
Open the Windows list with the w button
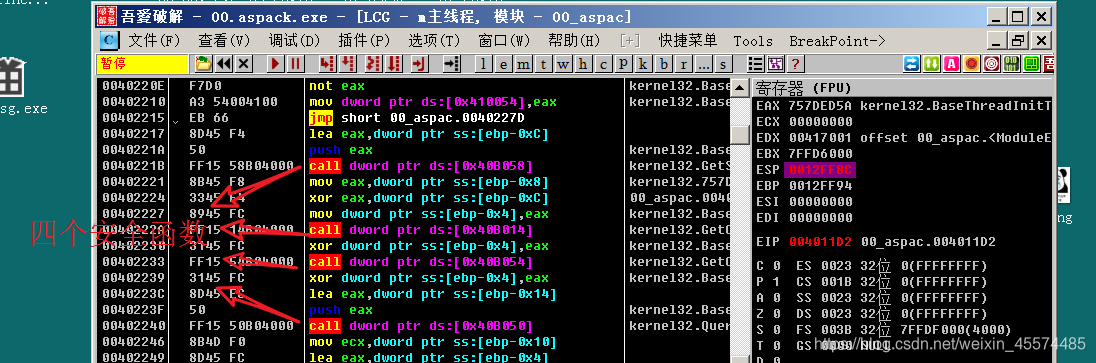[563, 64]
